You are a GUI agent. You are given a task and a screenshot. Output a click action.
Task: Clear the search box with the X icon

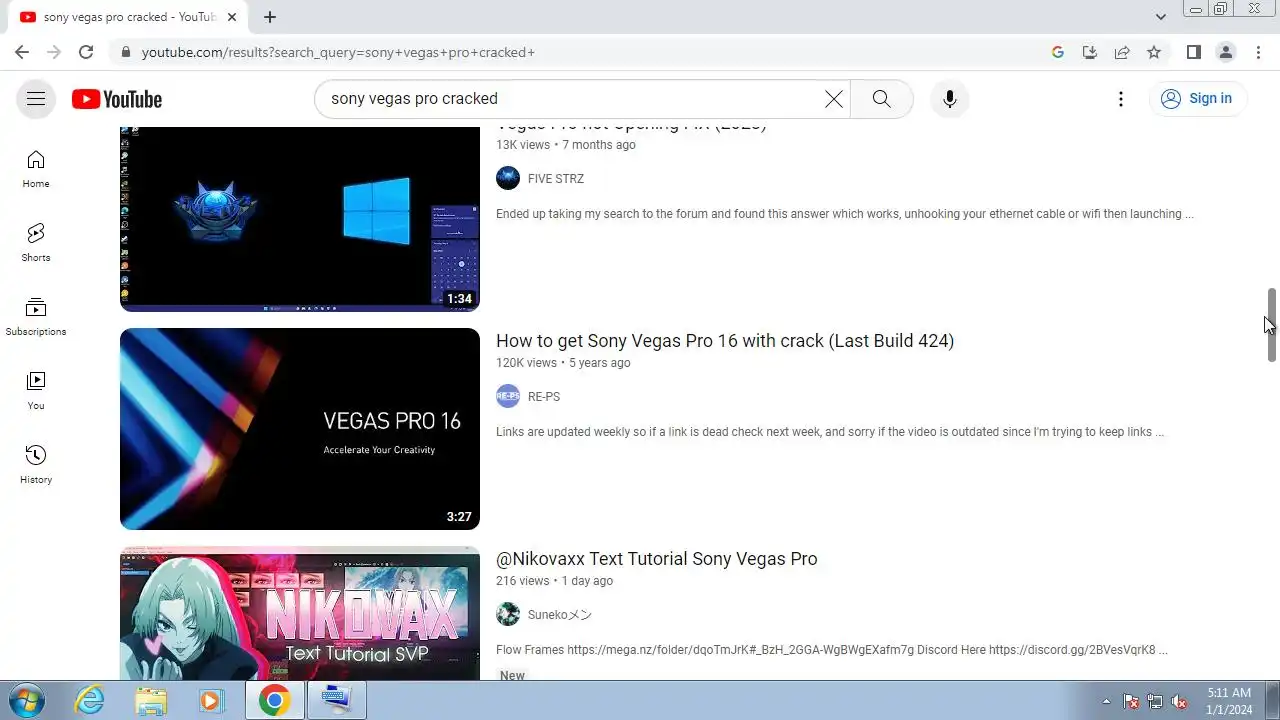834,99
